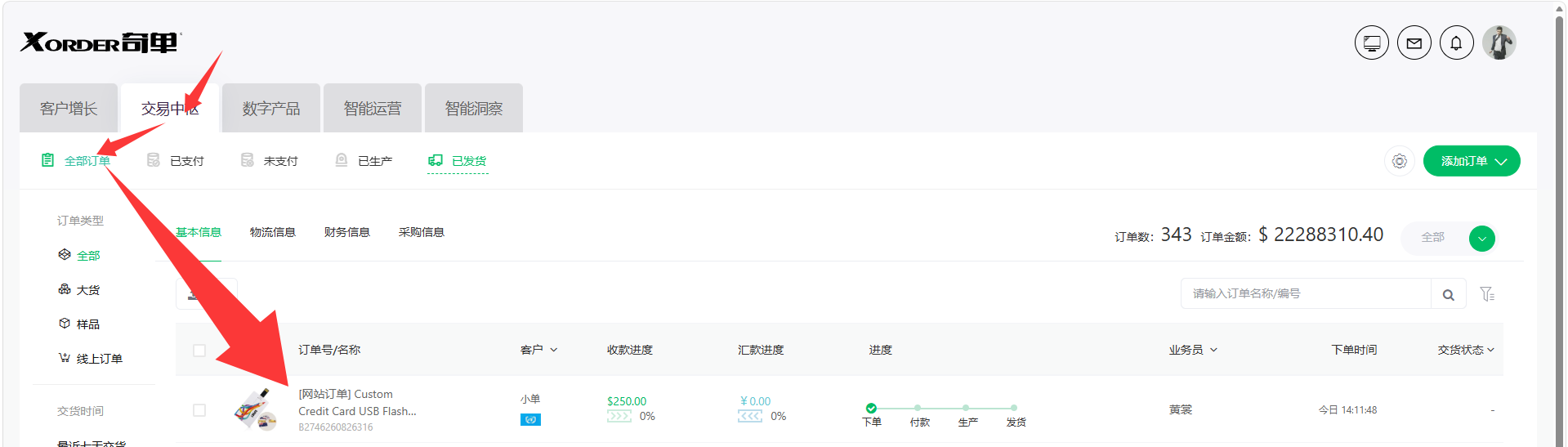Click the 未支付 unpaid icon
This screenshot has width=1568, height=447.
[x=247, y=161]
